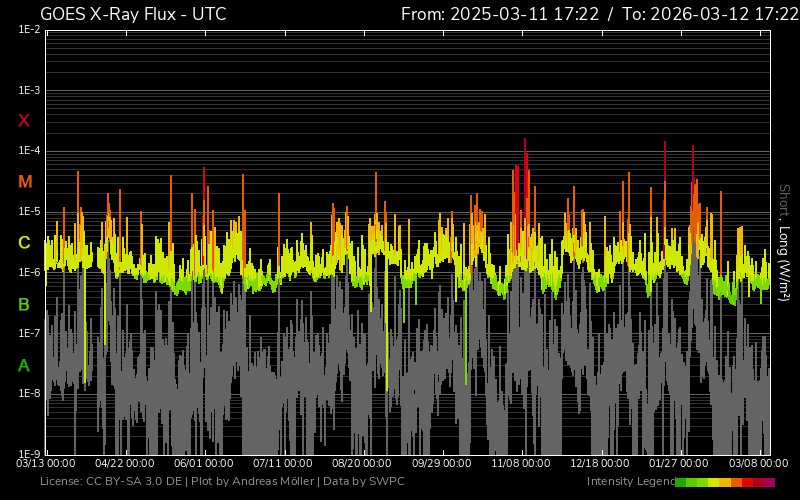Click the 1E-9 y-axis label
This screenshot has height=500, width=800.
pyautogui.click(x=29, y=454)
